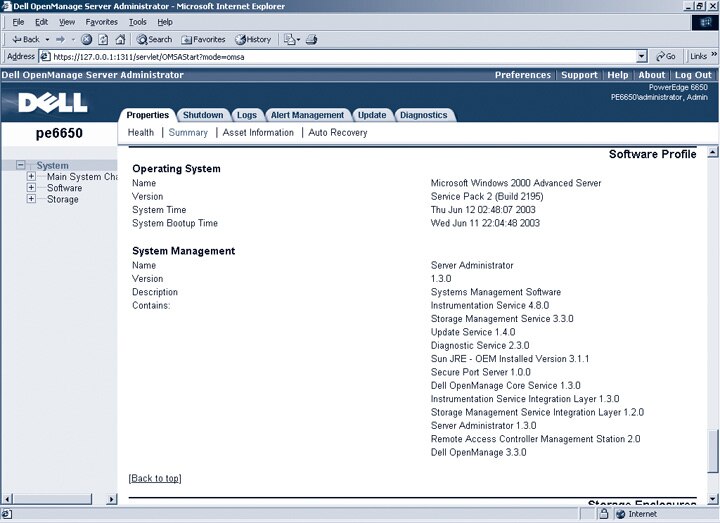Image resolution: width=720 pixels, height=523 pixels.
Task: Open Favorites toolbar button
Action: (x=203, y=39)
